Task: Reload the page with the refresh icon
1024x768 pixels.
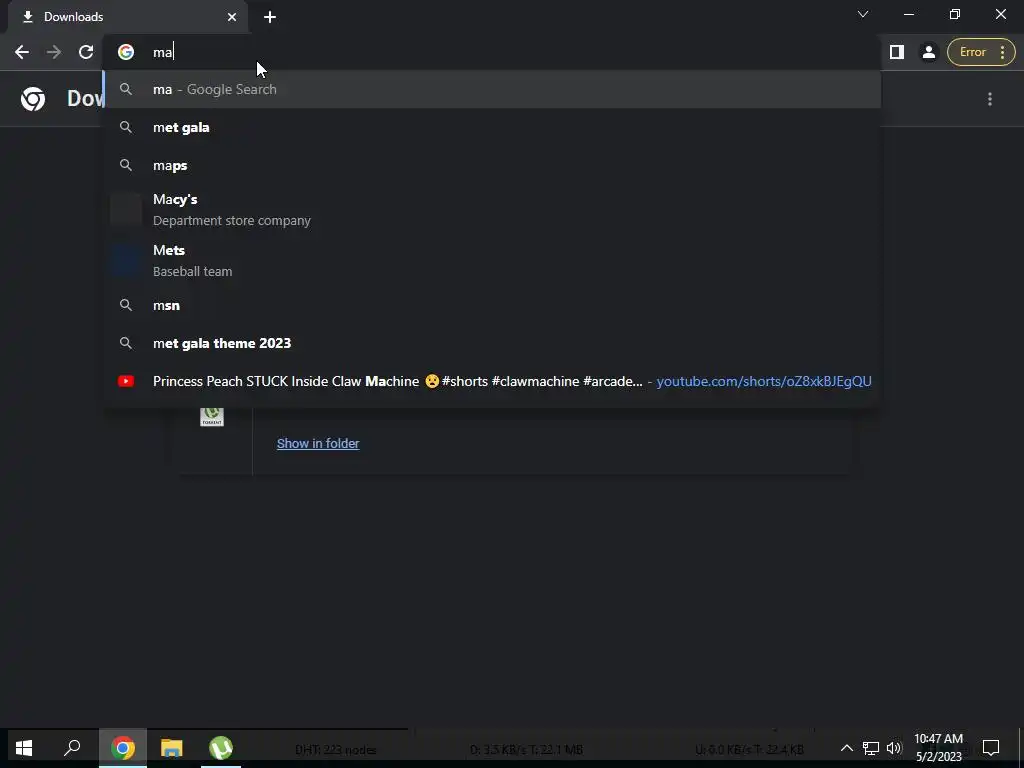Action: tap(86, 52)
